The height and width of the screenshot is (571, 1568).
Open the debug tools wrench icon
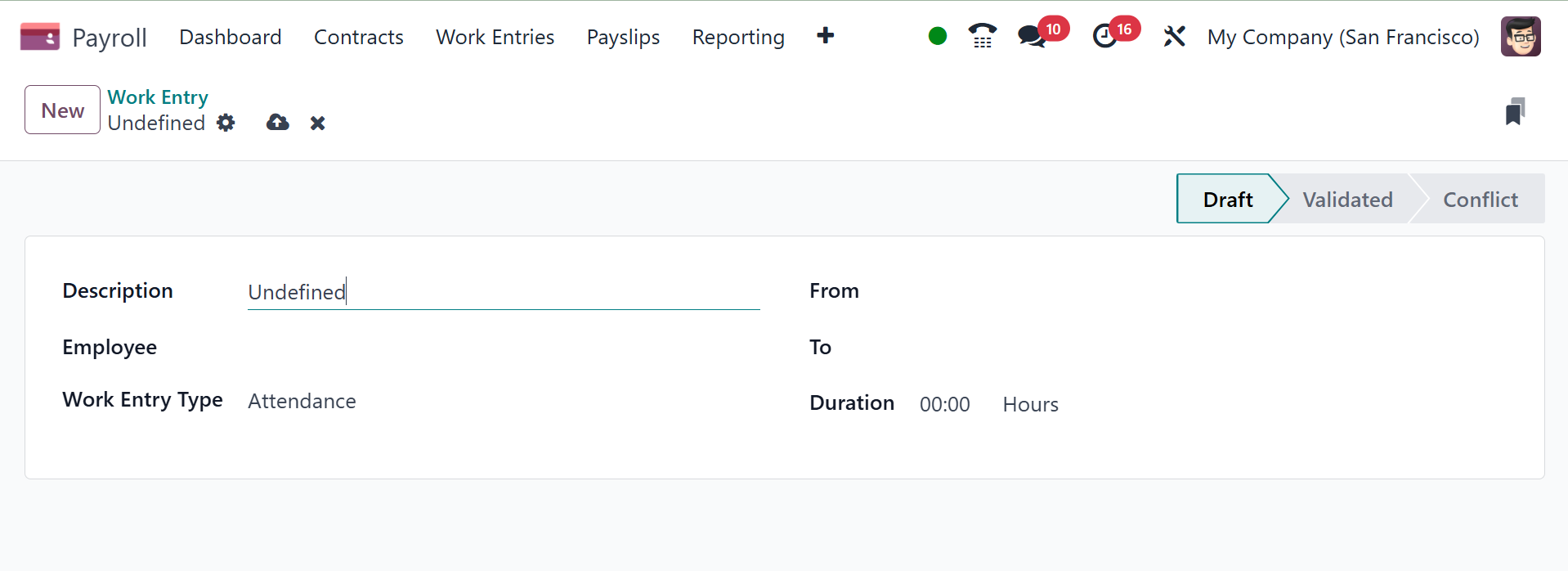click(x=1174, y=36)
